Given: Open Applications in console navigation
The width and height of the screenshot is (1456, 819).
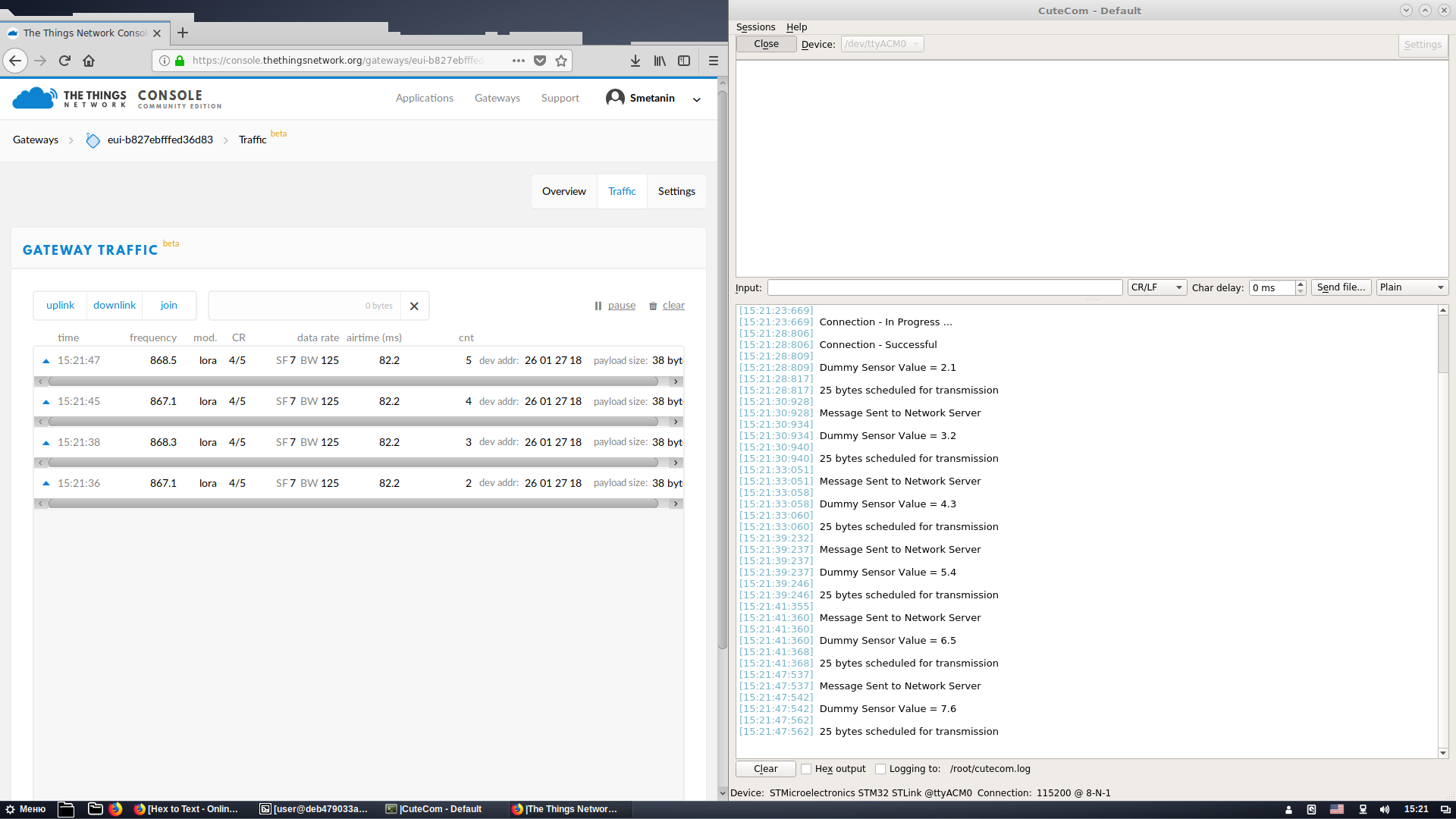Looking at the screenshot, I should [x=425, y=98].
